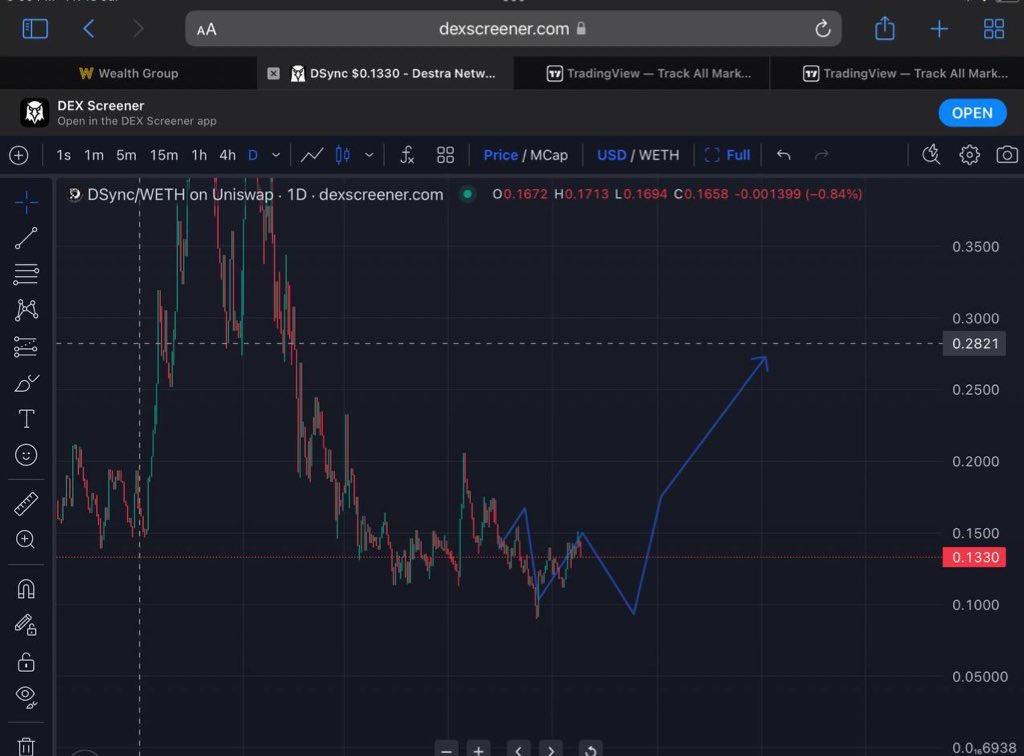Select the pattern drawing tool
This screenshot has height=756, width=1024.
tap(26, 309)
